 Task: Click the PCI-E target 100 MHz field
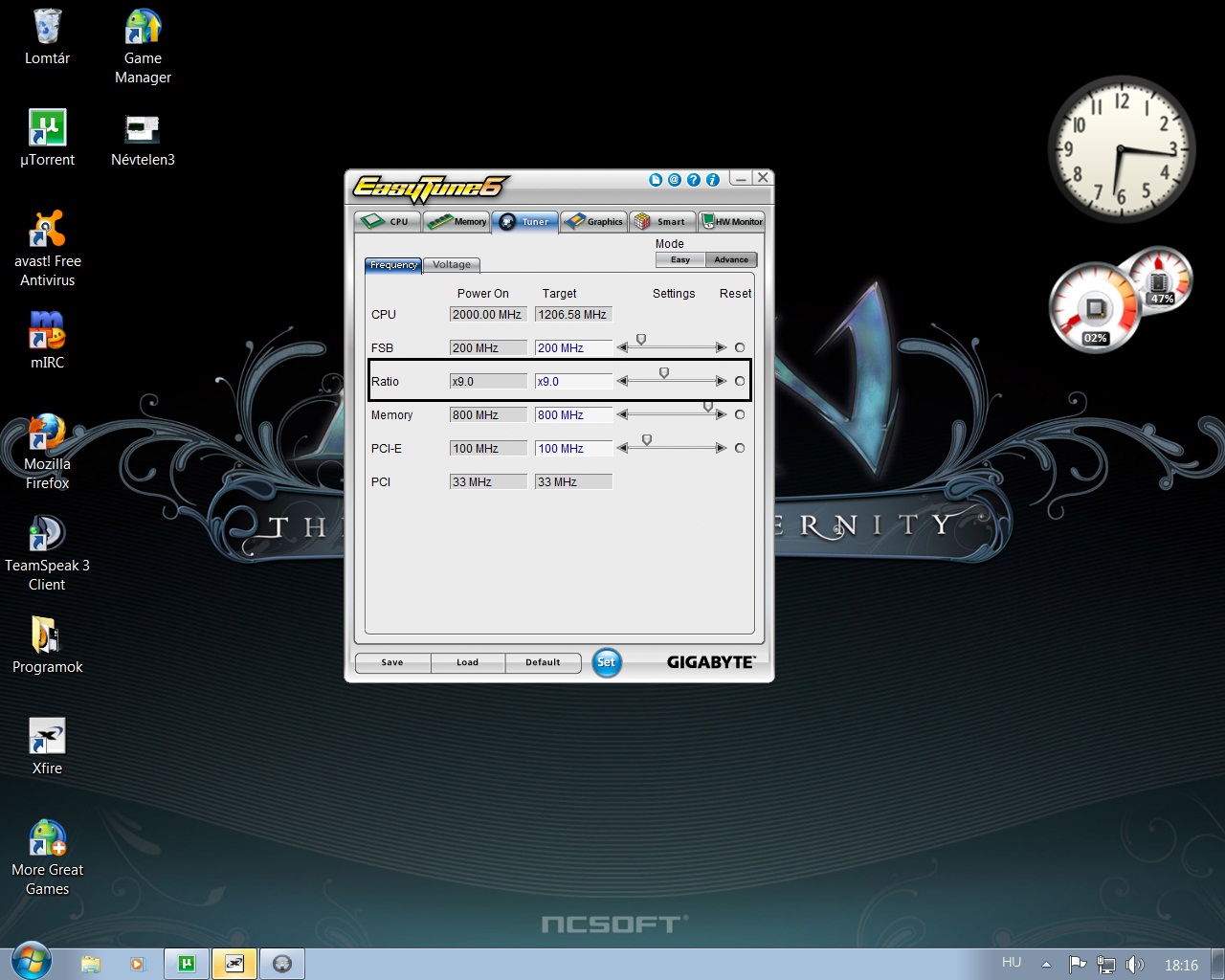[573, 448]
